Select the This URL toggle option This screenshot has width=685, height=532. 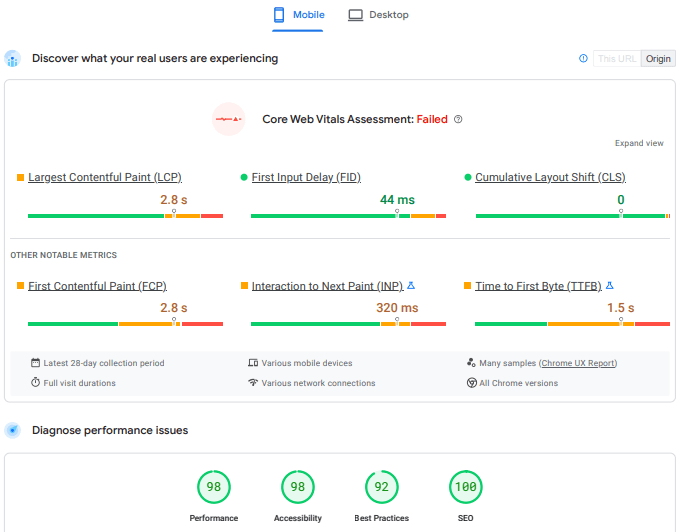click(x=617, y=59)
